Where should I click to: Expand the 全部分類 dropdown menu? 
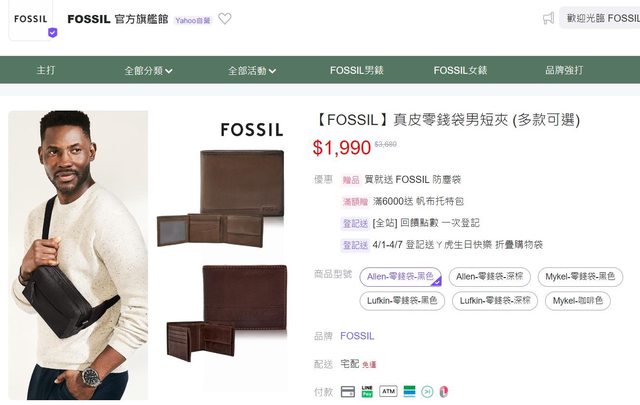click(148, 71)
